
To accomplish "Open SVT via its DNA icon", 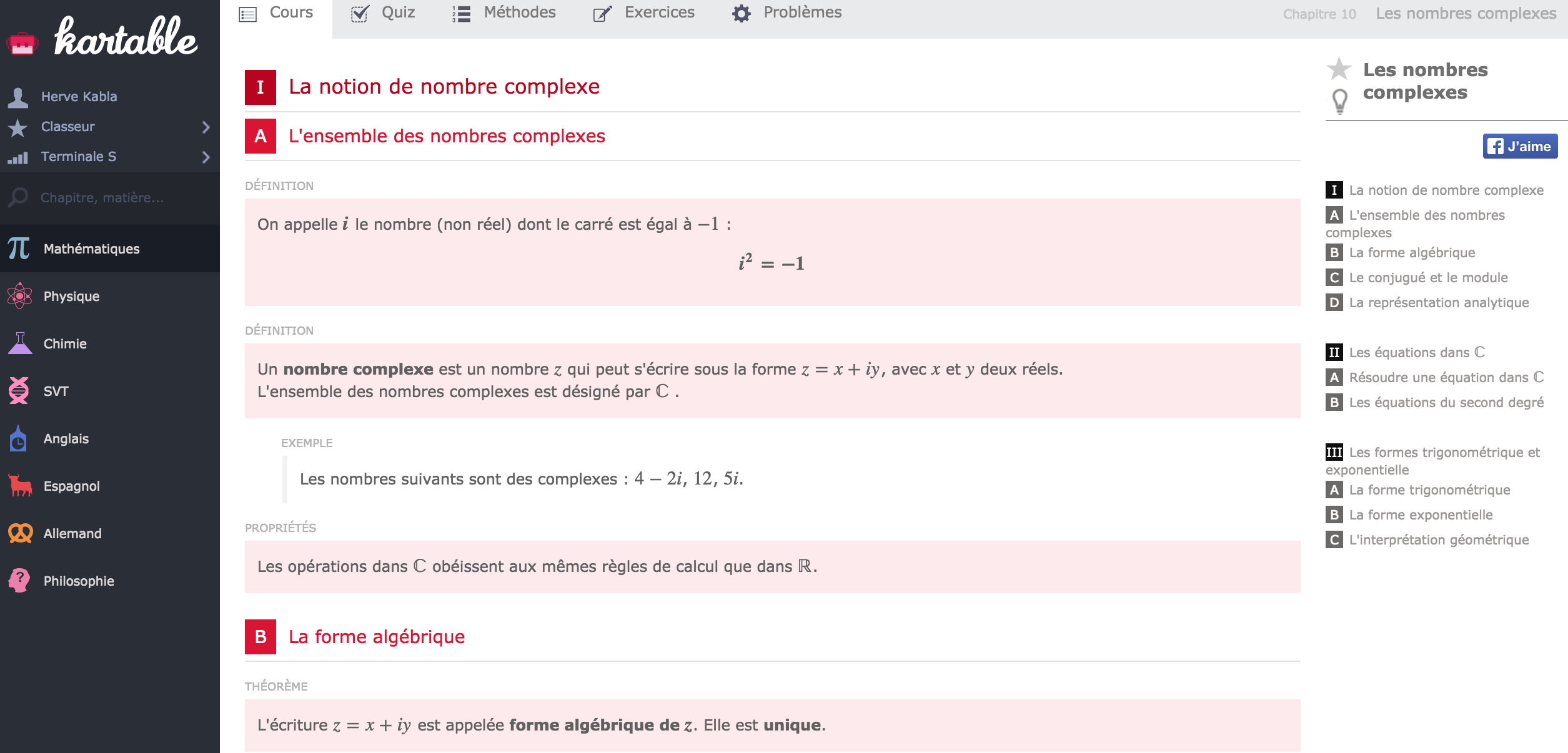I will 19,391.
